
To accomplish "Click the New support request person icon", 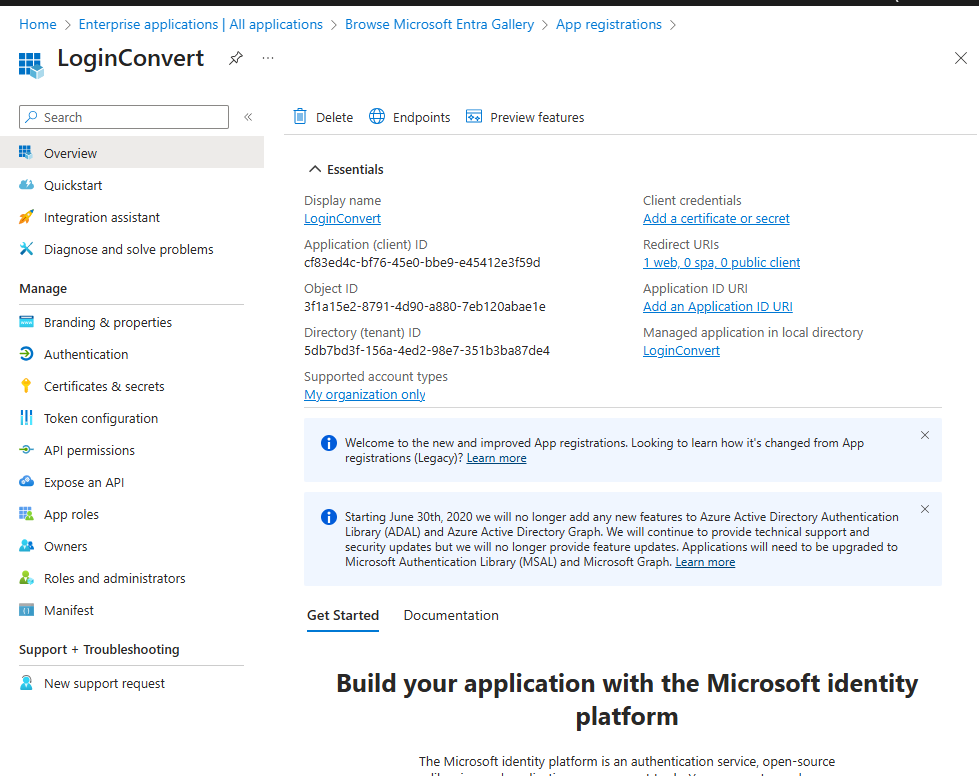I will pyautogui.click(x=26, y=682).
